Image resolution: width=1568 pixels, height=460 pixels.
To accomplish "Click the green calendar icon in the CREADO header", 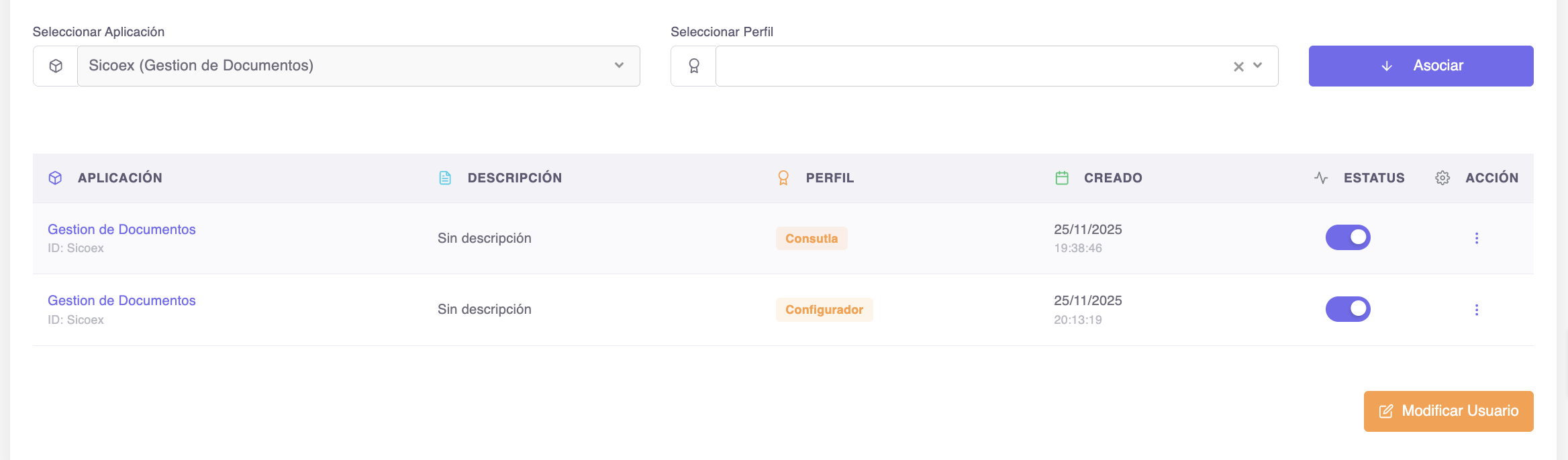I will coord(1062,178).
